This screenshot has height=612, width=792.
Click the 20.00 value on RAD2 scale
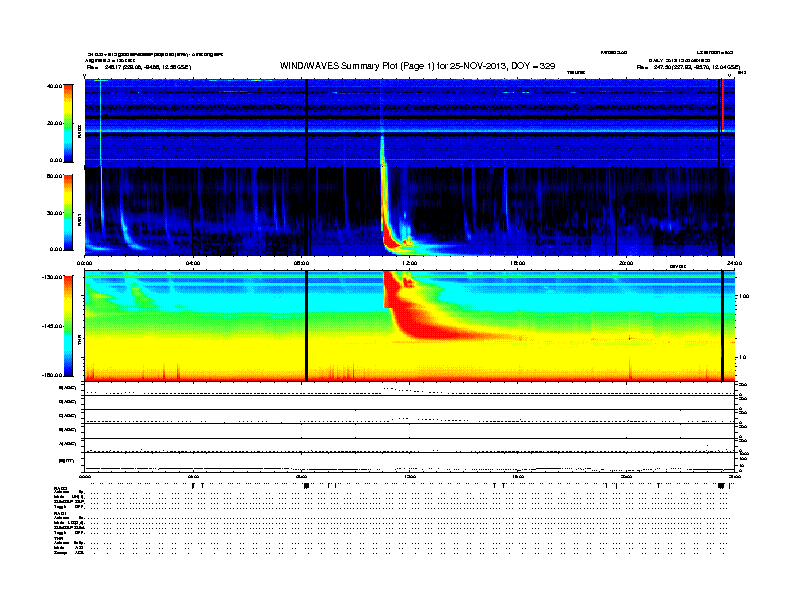(x=55, y=123)
